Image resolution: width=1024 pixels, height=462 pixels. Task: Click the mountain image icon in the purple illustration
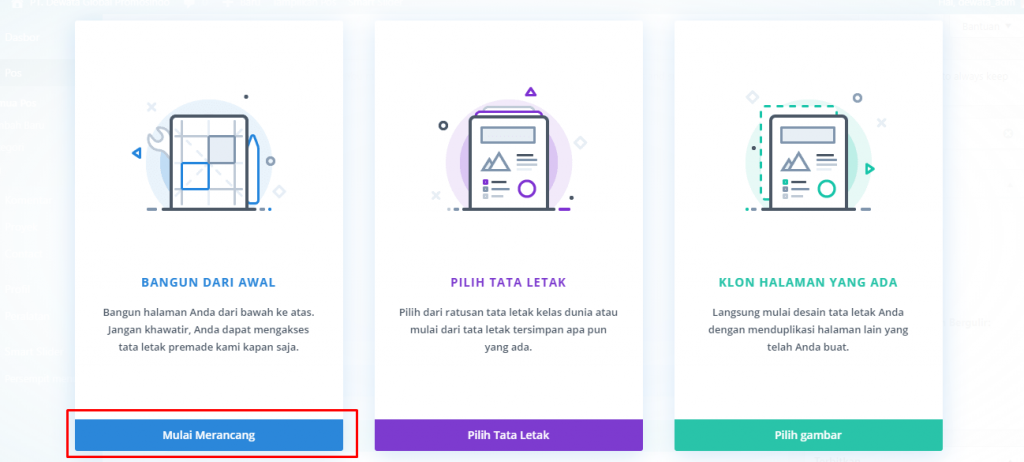(496, 161)
